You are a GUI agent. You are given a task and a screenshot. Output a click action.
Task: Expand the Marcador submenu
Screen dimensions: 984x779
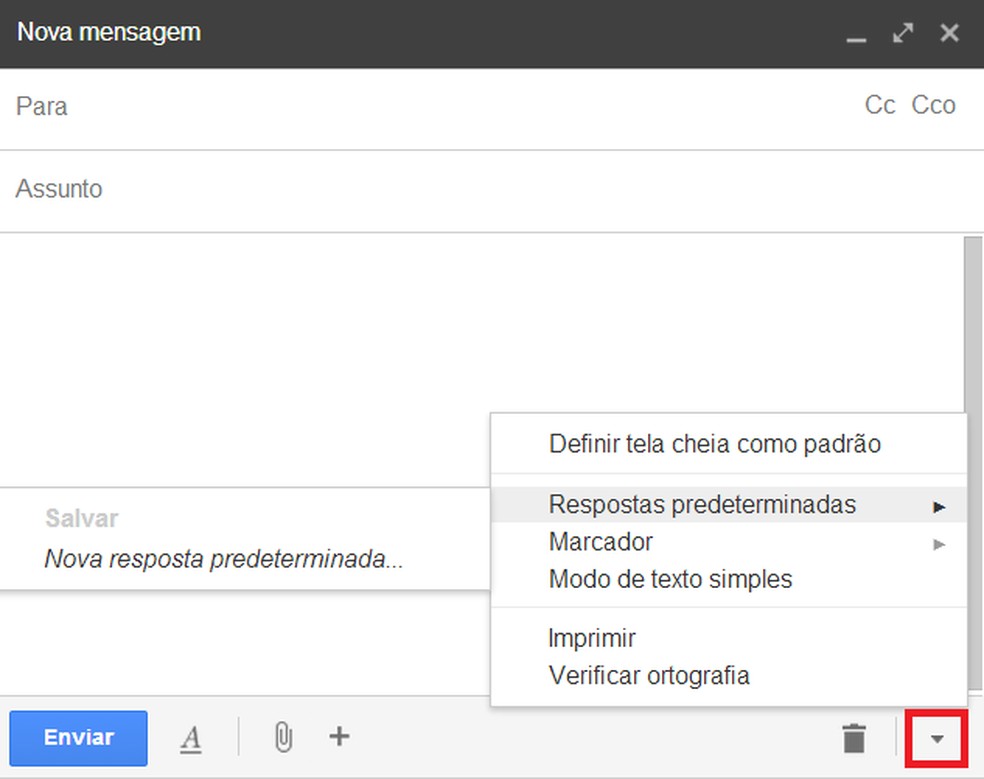pos(600,542)
